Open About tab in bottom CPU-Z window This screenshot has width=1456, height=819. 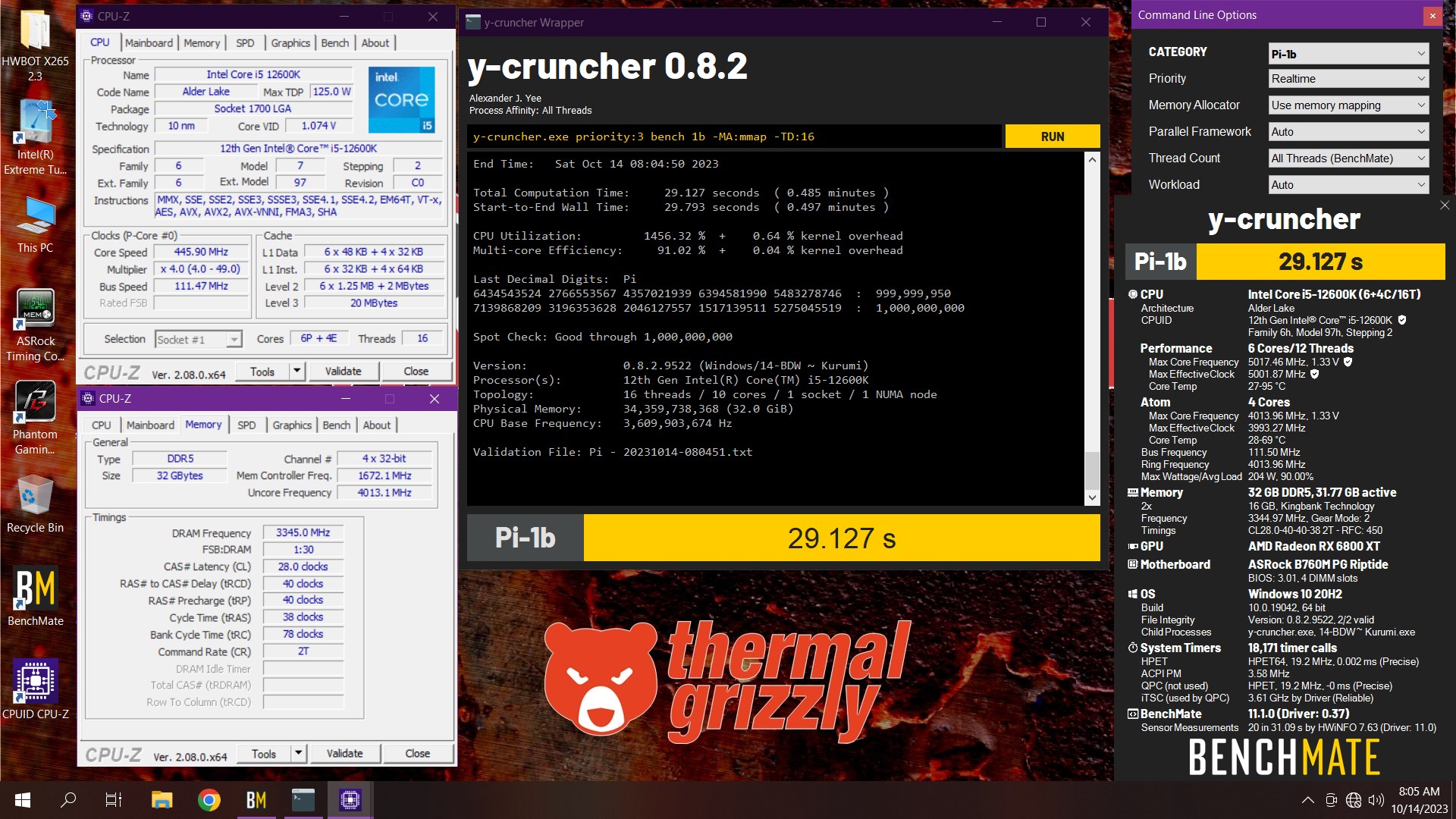pos(377,425)
